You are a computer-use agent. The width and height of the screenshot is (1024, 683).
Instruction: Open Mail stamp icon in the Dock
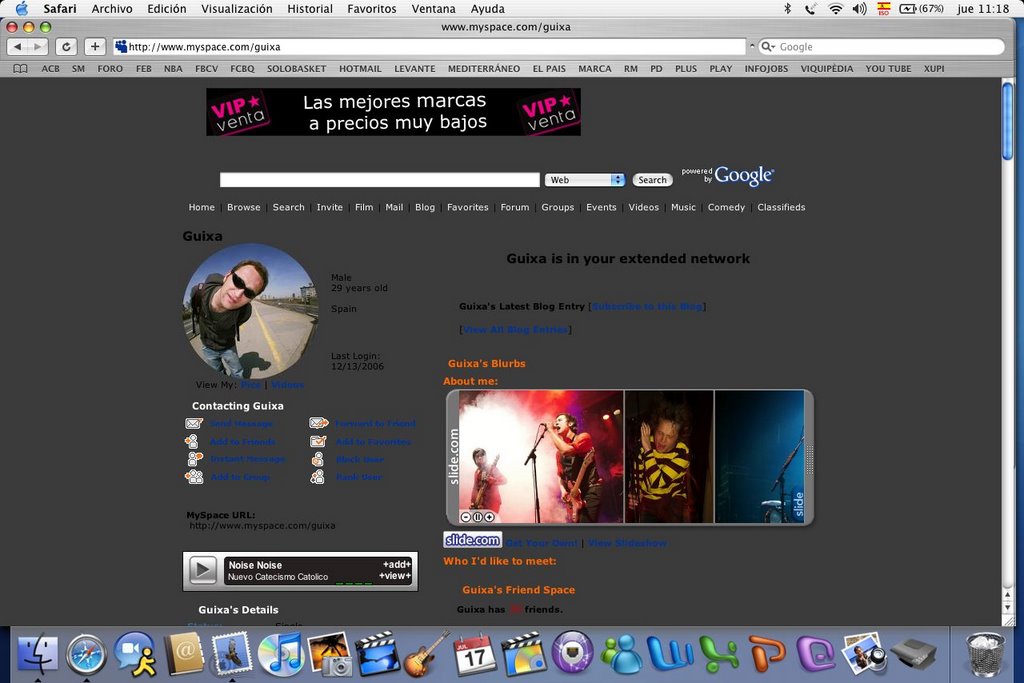[x=232, y=654]
